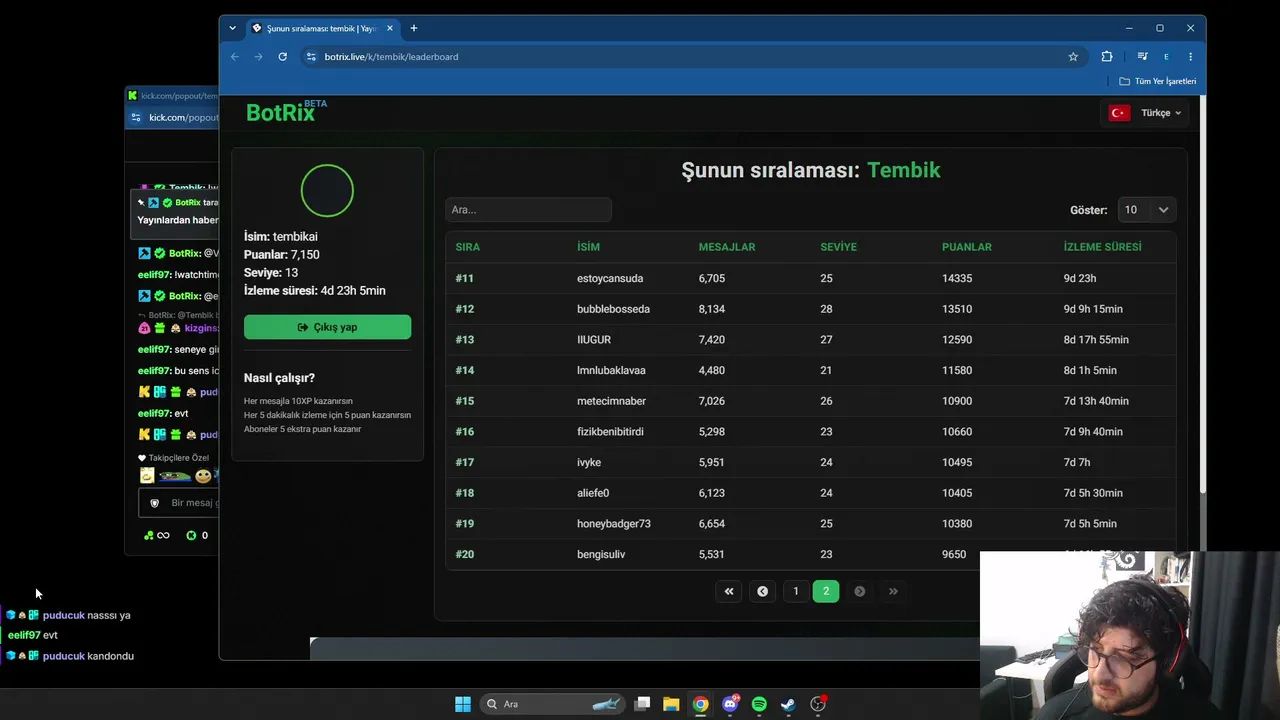Click user bengisuliv in row #20

(x=601, y=554)
